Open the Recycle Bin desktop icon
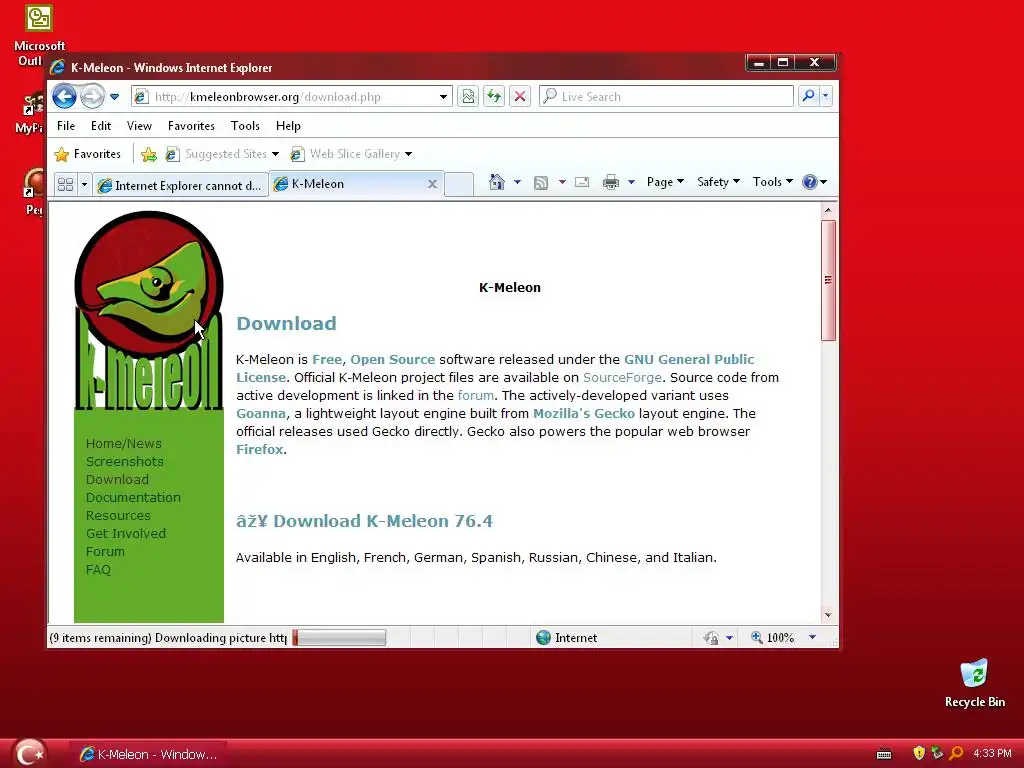Screen dimensions: 1024x768 tap(974, 684)
